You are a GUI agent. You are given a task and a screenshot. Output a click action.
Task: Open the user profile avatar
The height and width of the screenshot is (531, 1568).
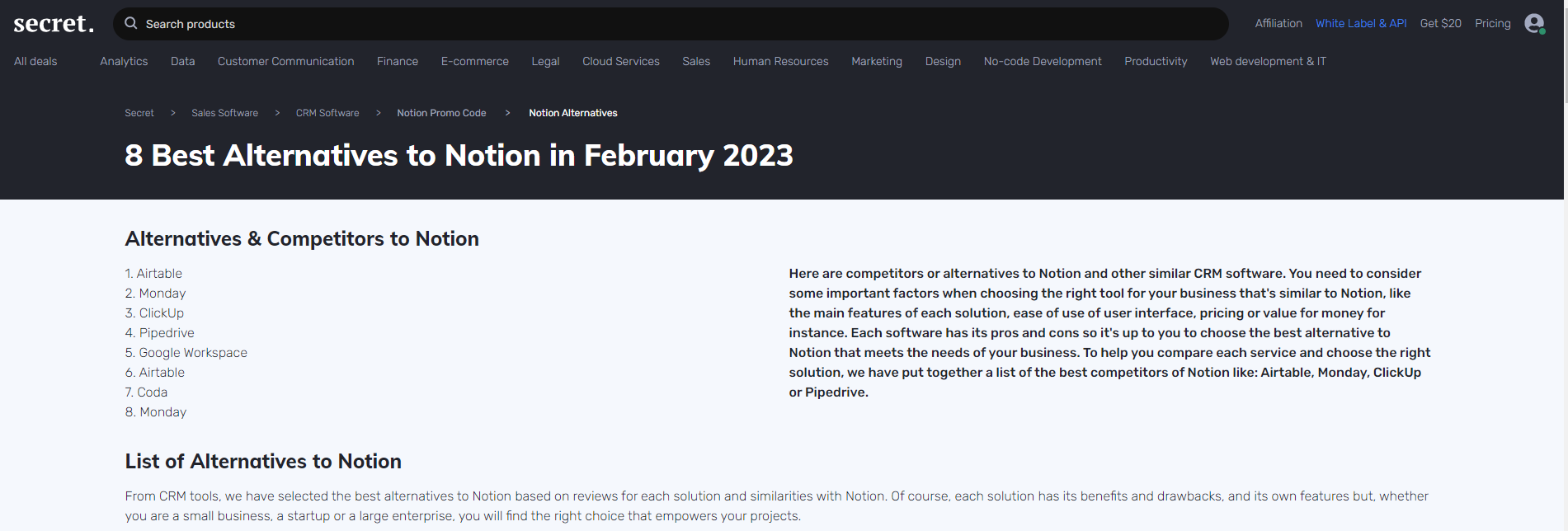coord(1534,24)
